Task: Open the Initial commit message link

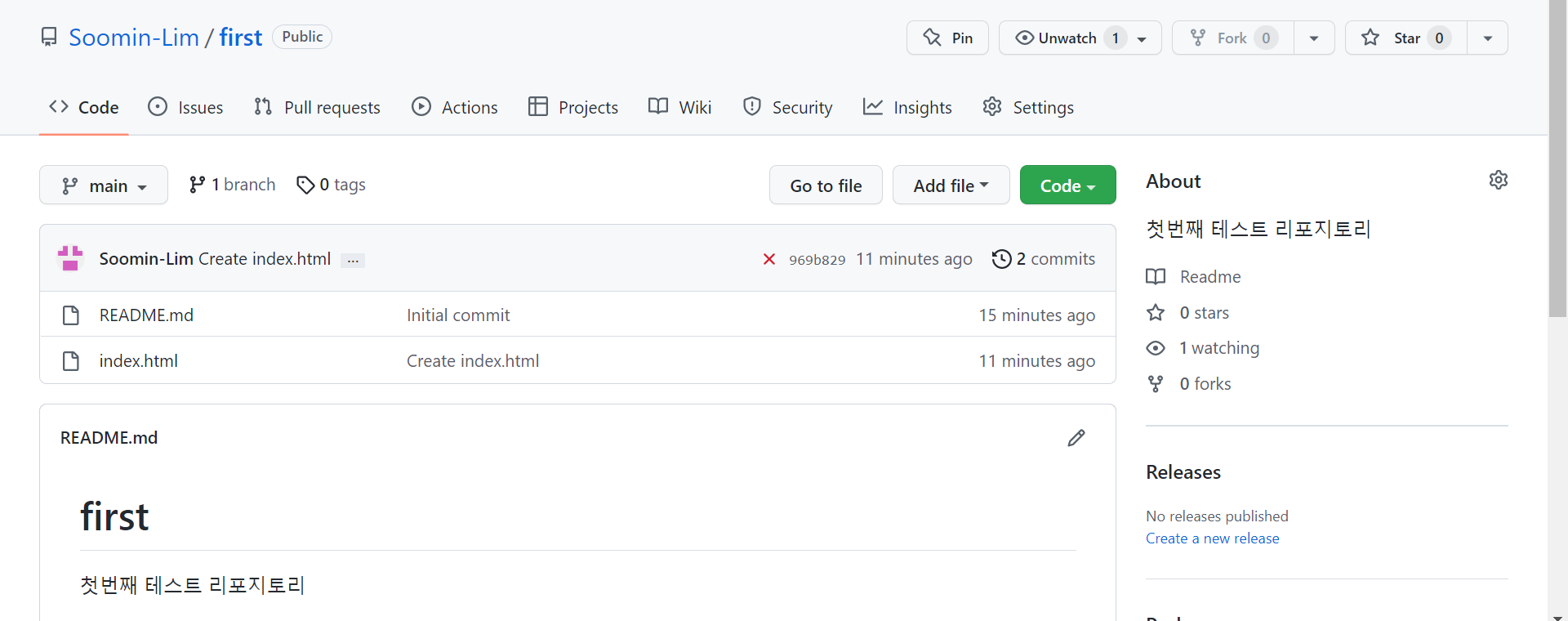Action: coord(458,315)
